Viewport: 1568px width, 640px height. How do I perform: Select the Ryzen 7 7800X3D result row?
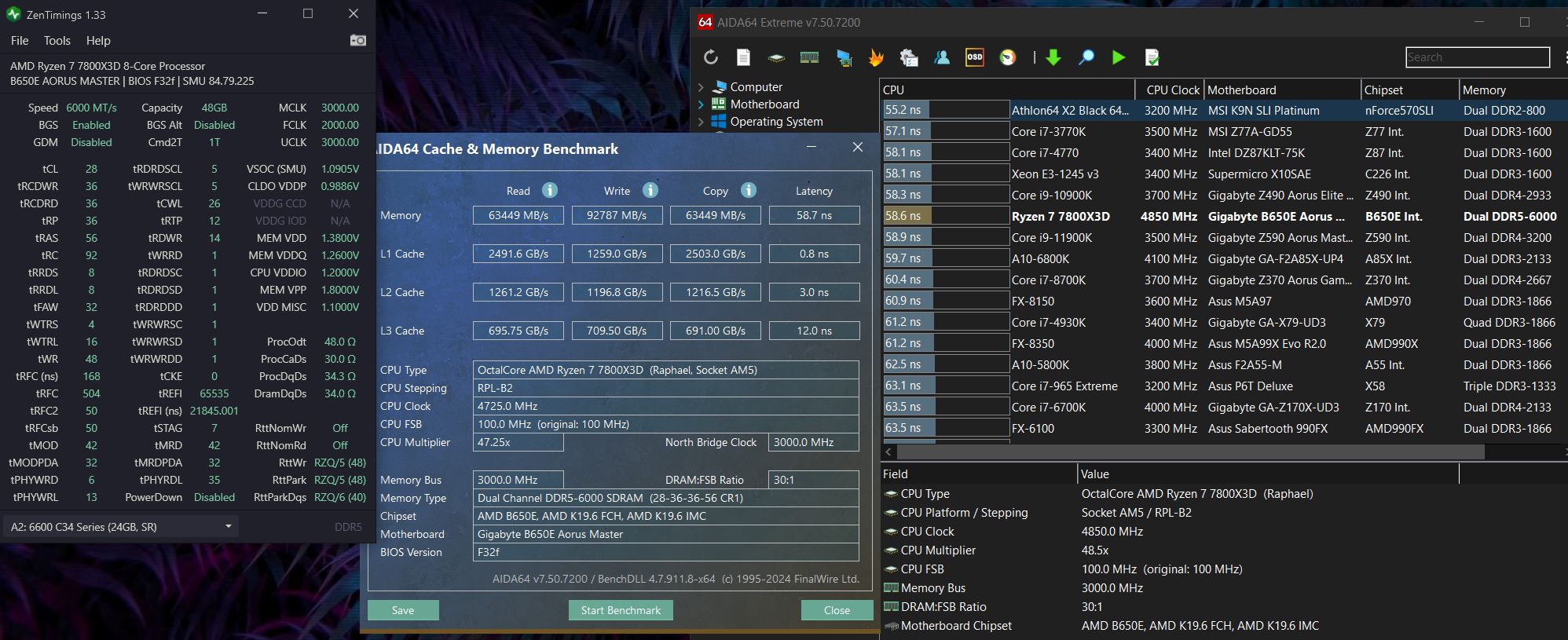click(1224, 217)
